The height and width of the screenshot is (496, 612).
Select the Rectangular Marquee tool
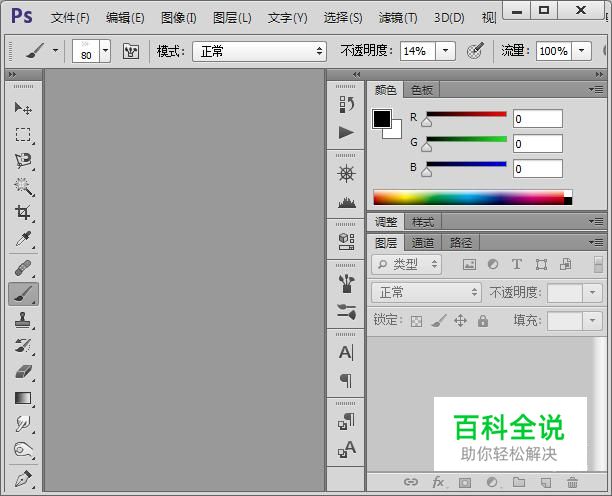coord(23,135)
